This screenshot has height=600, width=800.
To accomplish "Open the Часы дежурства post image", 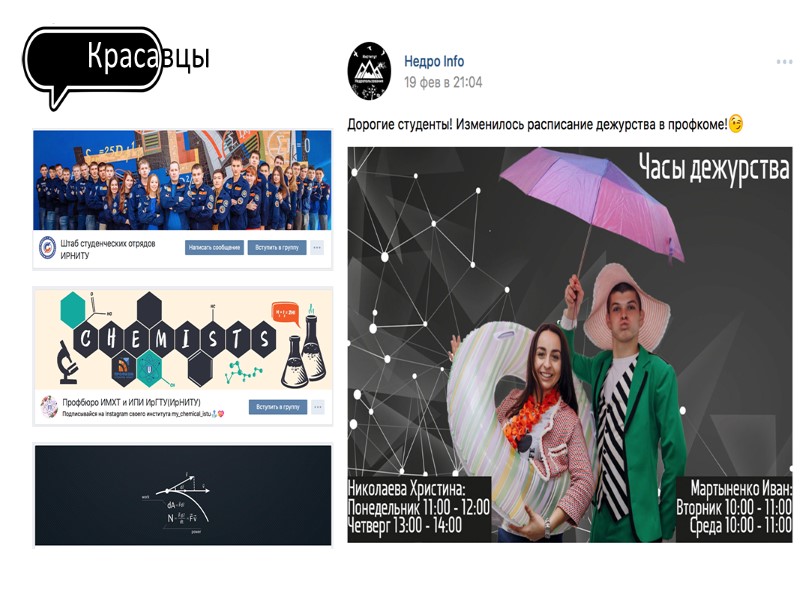I will pyautogui.click(x=570, y=345).
